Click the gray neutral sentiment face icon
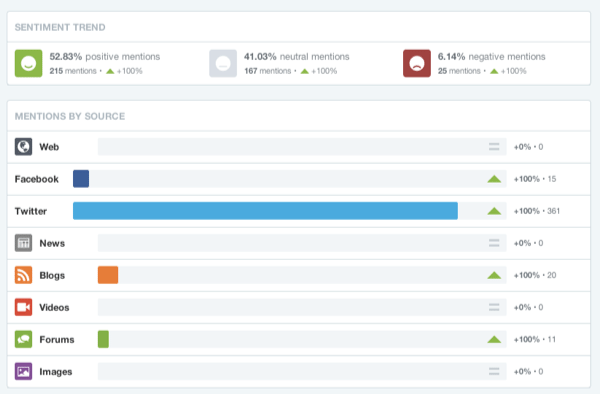 click(223, 63)
